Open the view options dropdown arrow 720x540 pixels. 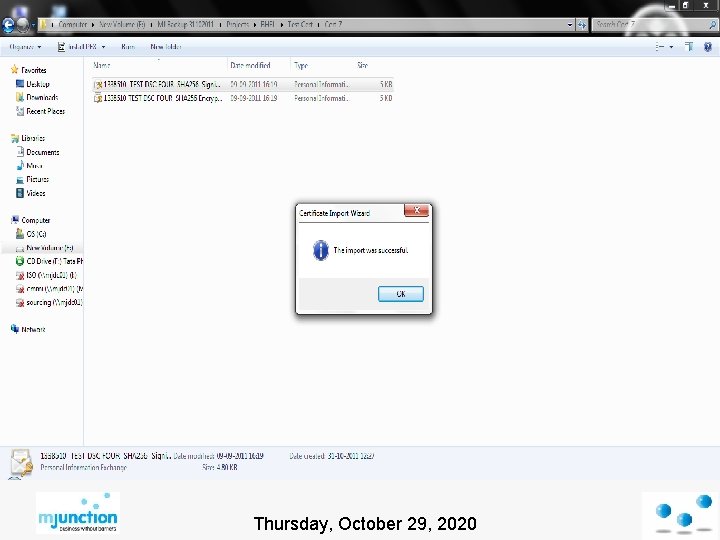click(x=671, y=47)
